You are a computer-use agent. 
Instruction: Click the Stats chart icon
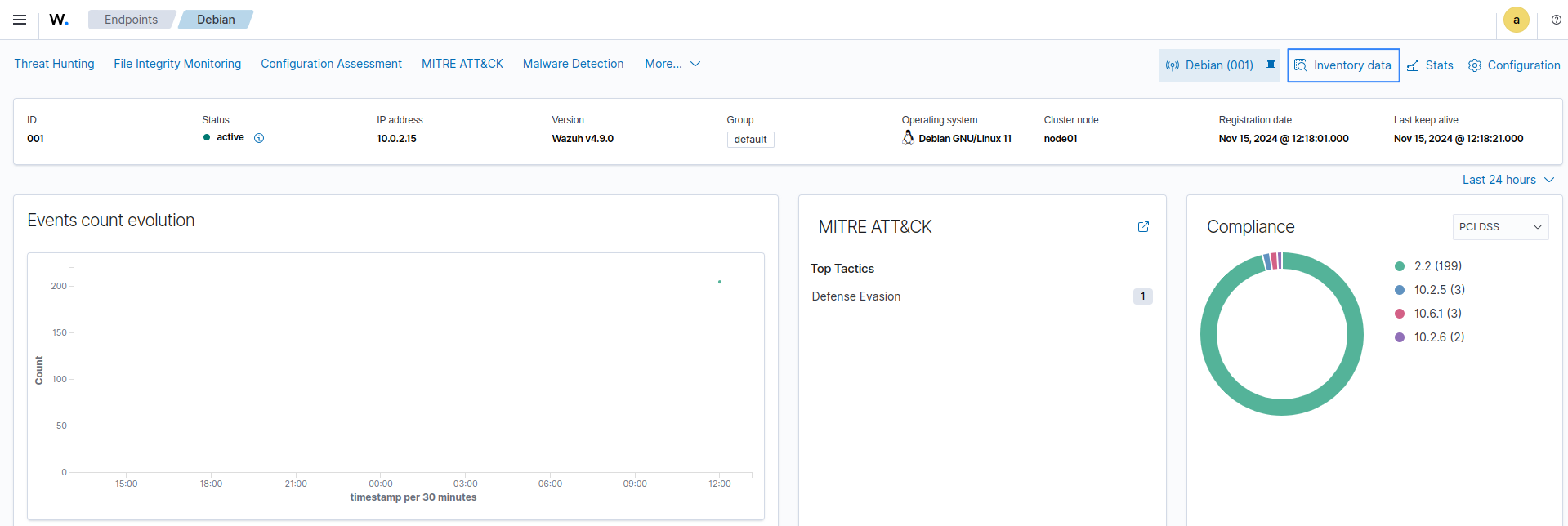click(1413, 65)
